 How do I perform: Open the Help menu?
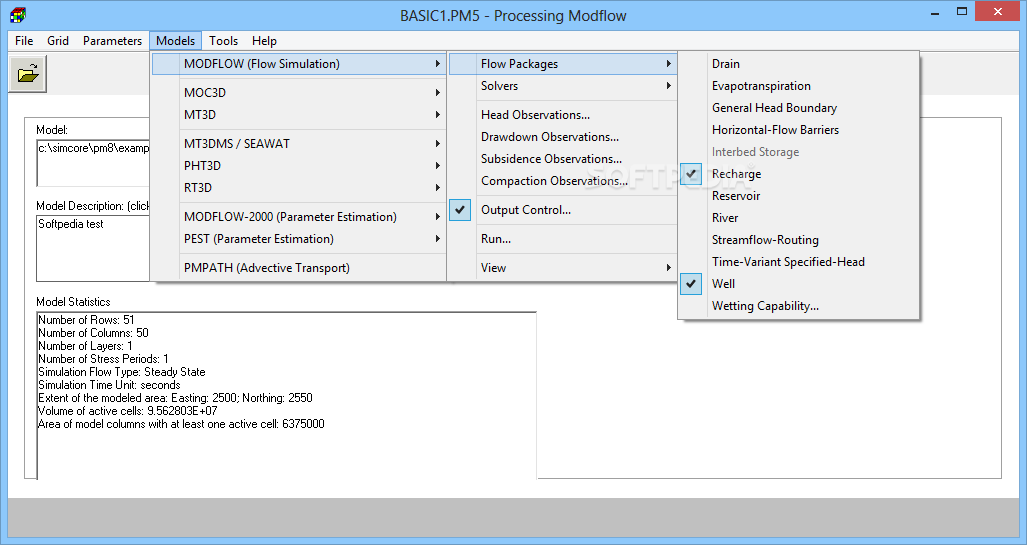(264, 41)
